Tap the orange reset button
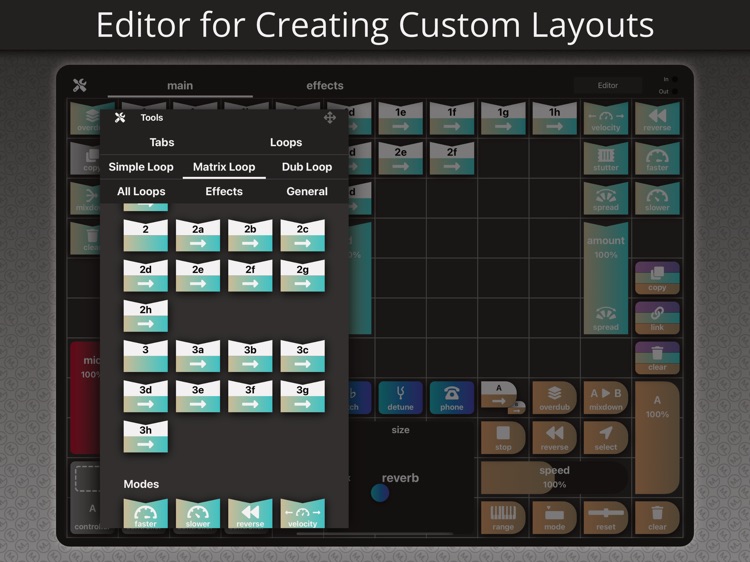 click(x=606, y=518)
